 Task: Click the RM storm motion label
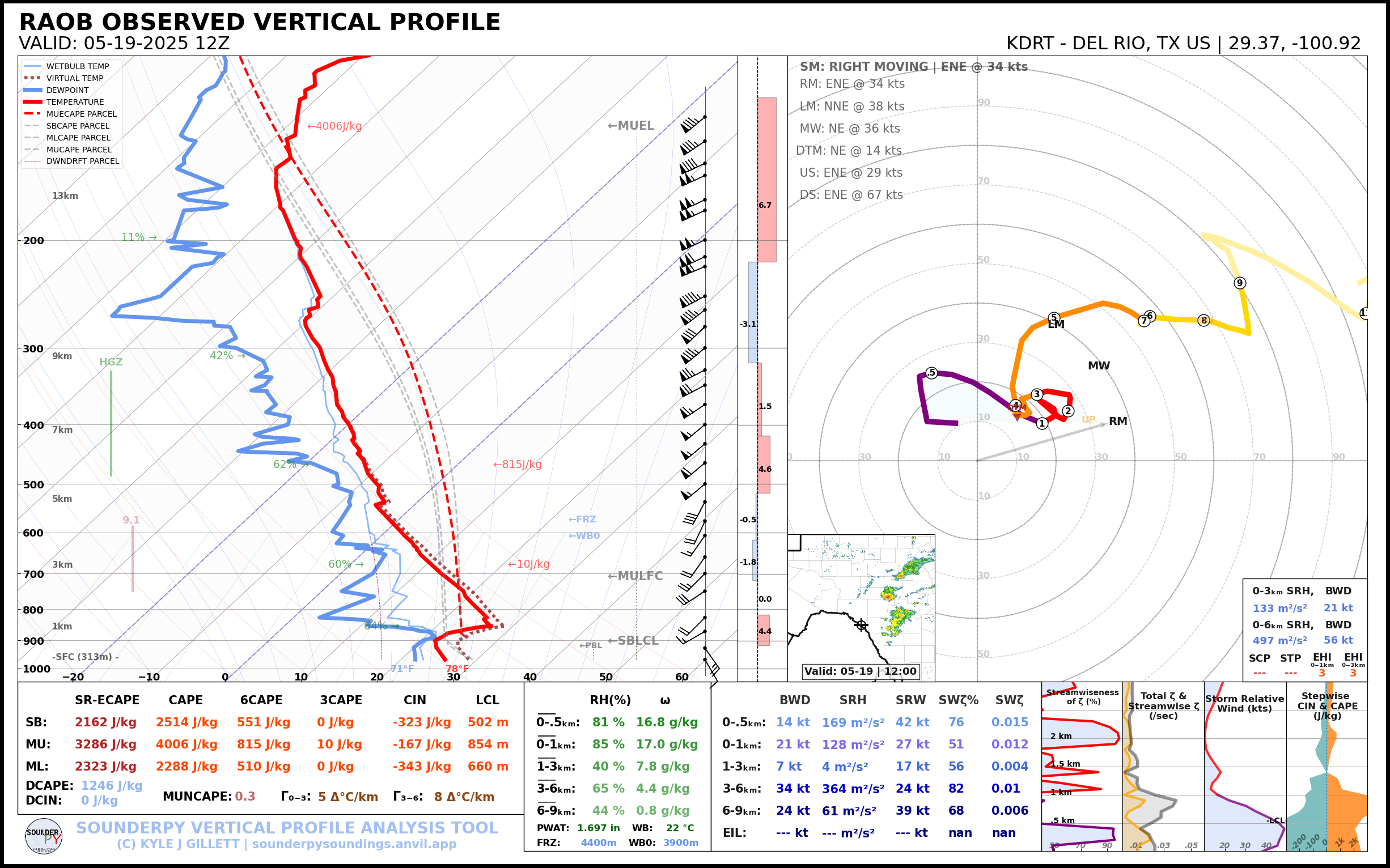click(1117, 422)
